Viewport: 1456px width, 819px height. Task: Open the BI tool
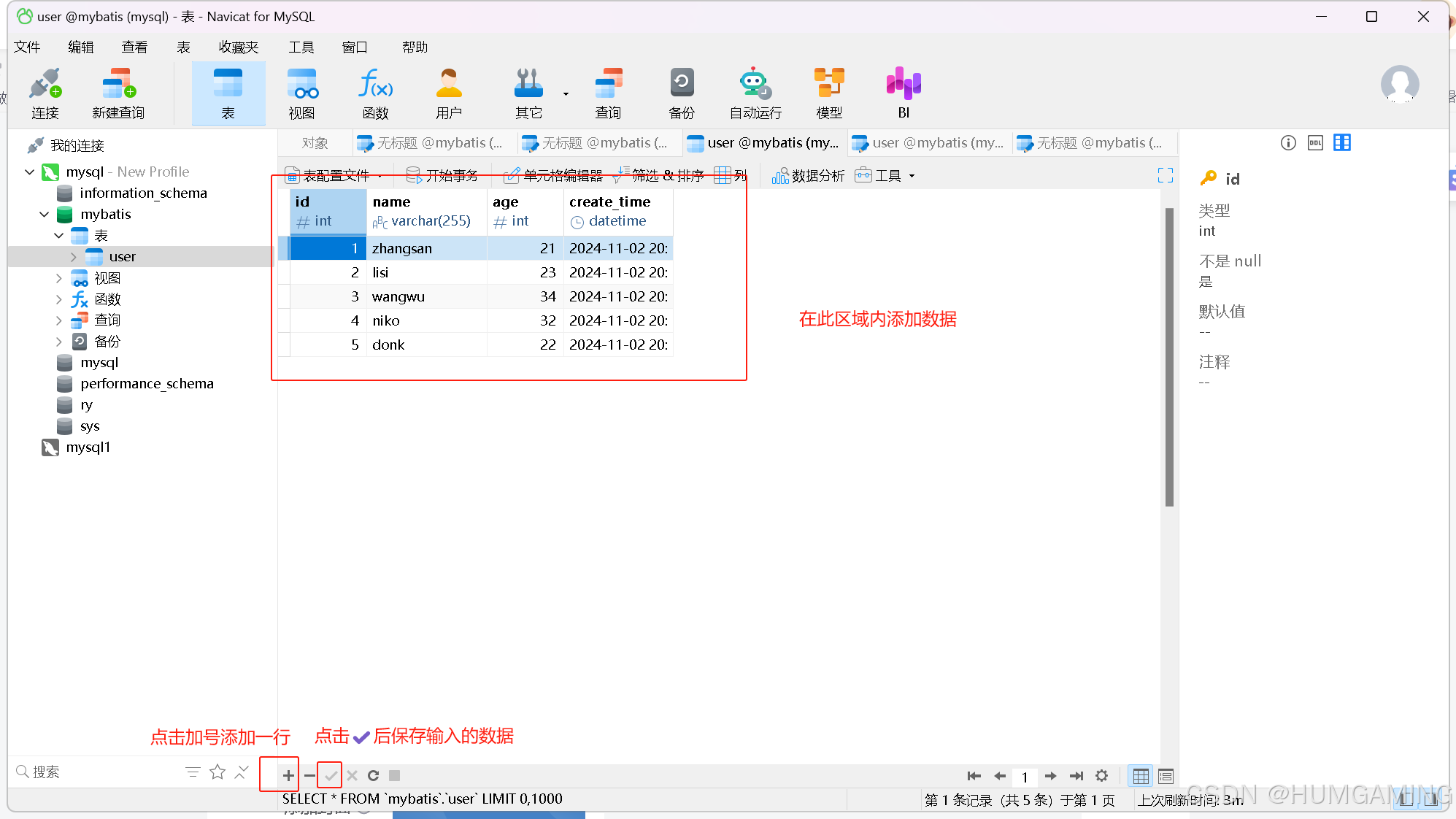click(x=903, y=93)
